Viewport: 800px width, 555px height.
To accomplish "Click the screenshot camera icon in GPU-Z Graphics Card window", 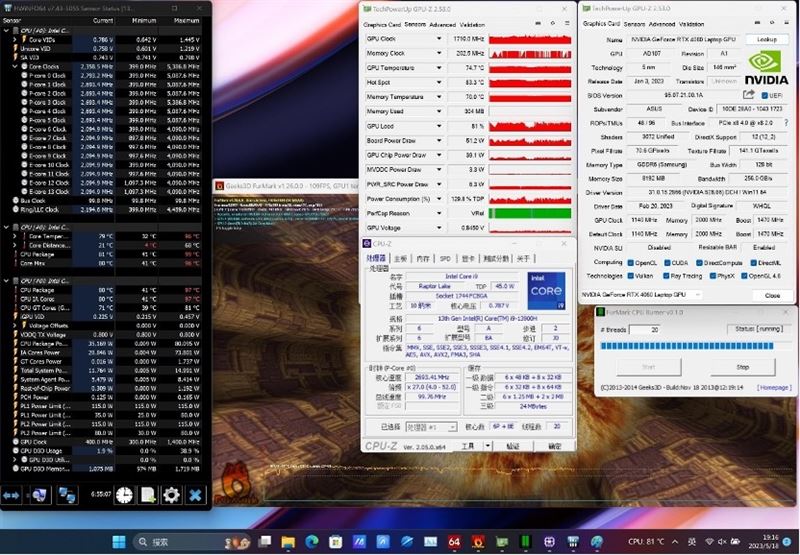I will [757, 23].
